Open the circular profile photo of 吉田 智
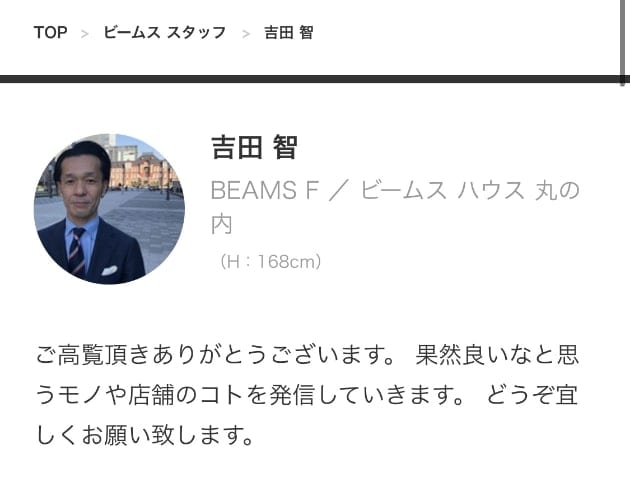This screenshot has width=630, height=483. click(x=109, y=209)
